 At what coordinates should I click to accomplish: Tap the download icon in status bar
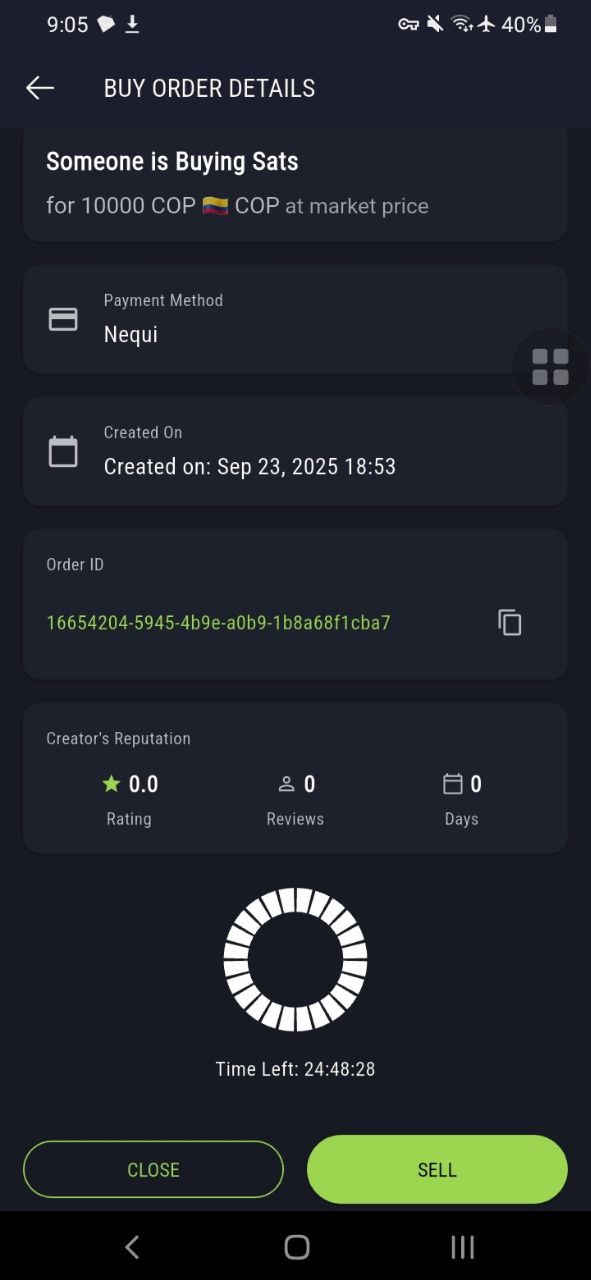[132, 24]
